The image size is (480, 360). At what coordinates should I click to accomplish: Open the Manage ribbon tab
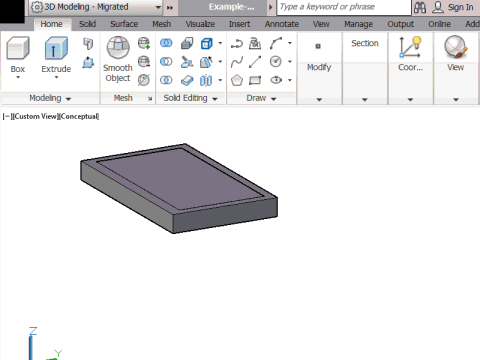coord(358,24)
